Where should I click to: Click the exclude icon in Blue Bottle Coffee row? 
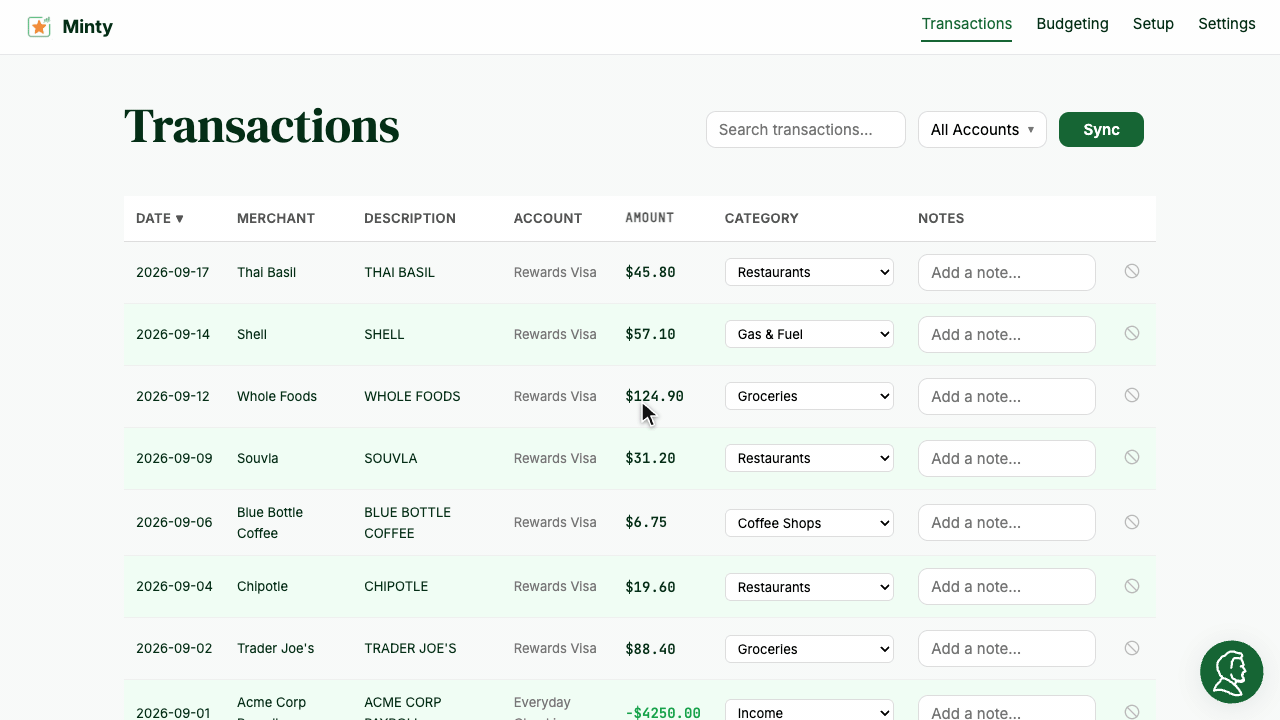coord(1132,522)
